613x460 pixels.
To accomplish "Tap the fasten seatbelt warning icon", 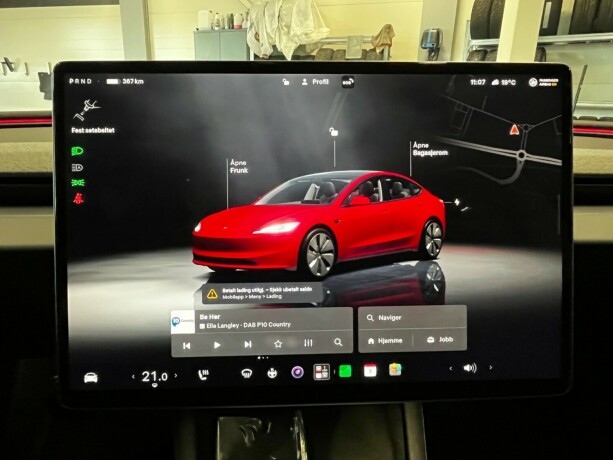I will [x=86, y=110].
